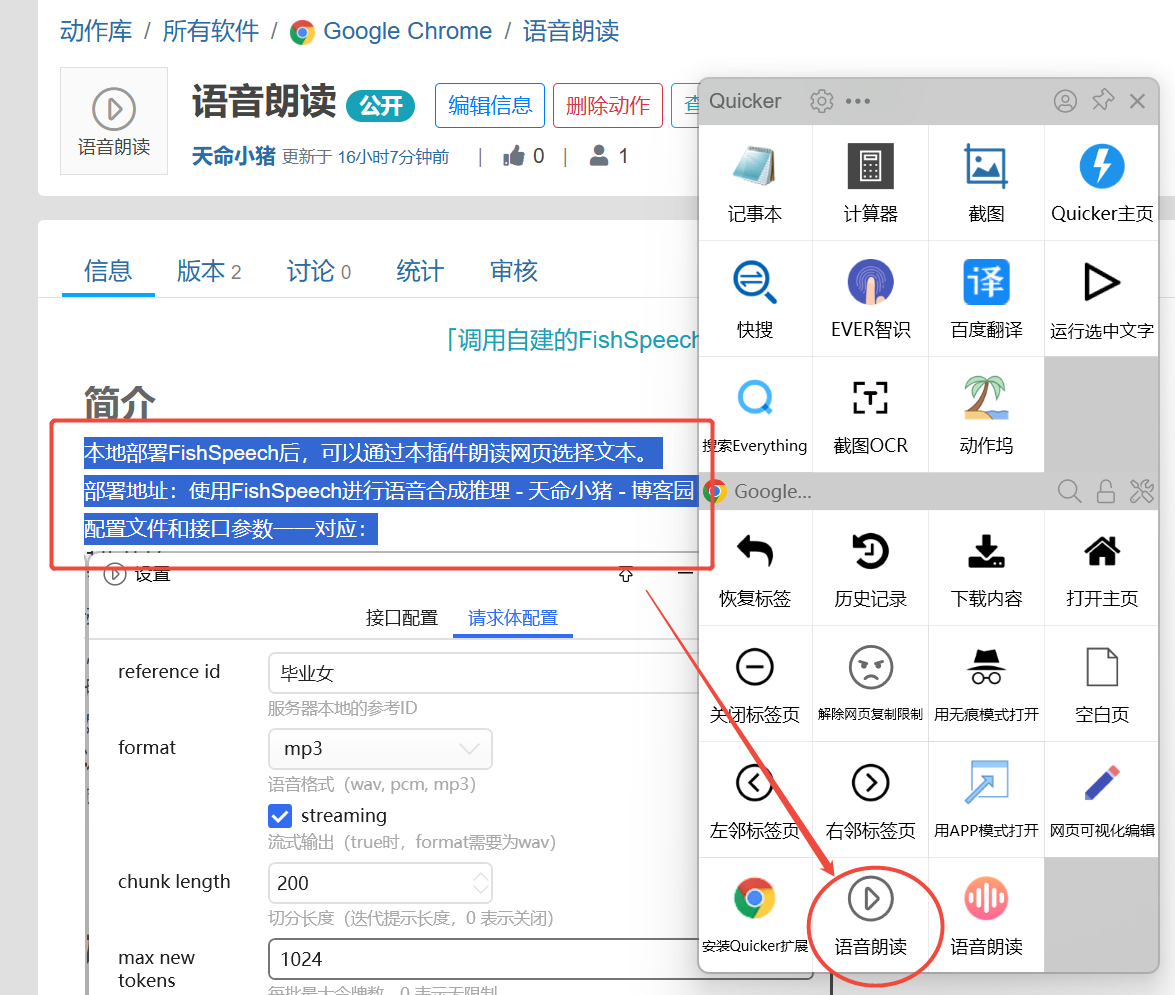The width and height of the screenshot is (1175, 995).
Task: Open the 讨论 tab
Action: coord(318,270)
